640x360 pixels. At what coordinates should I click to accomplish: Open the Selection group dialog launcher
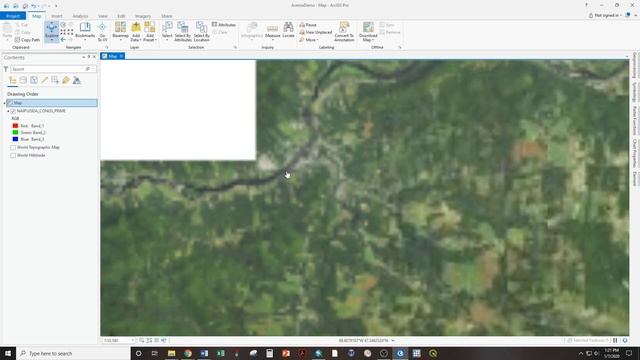[235, 48]
